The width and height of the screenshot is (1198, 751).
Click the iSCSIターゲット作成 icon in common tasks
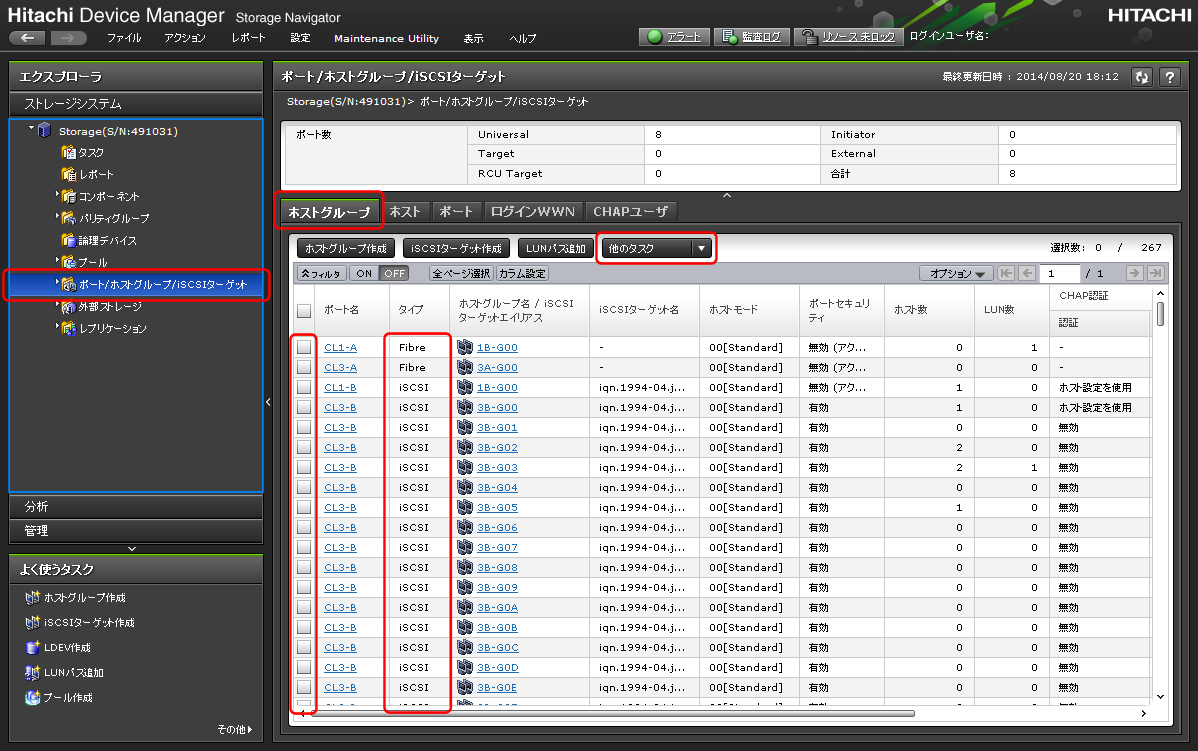(32, 623)
